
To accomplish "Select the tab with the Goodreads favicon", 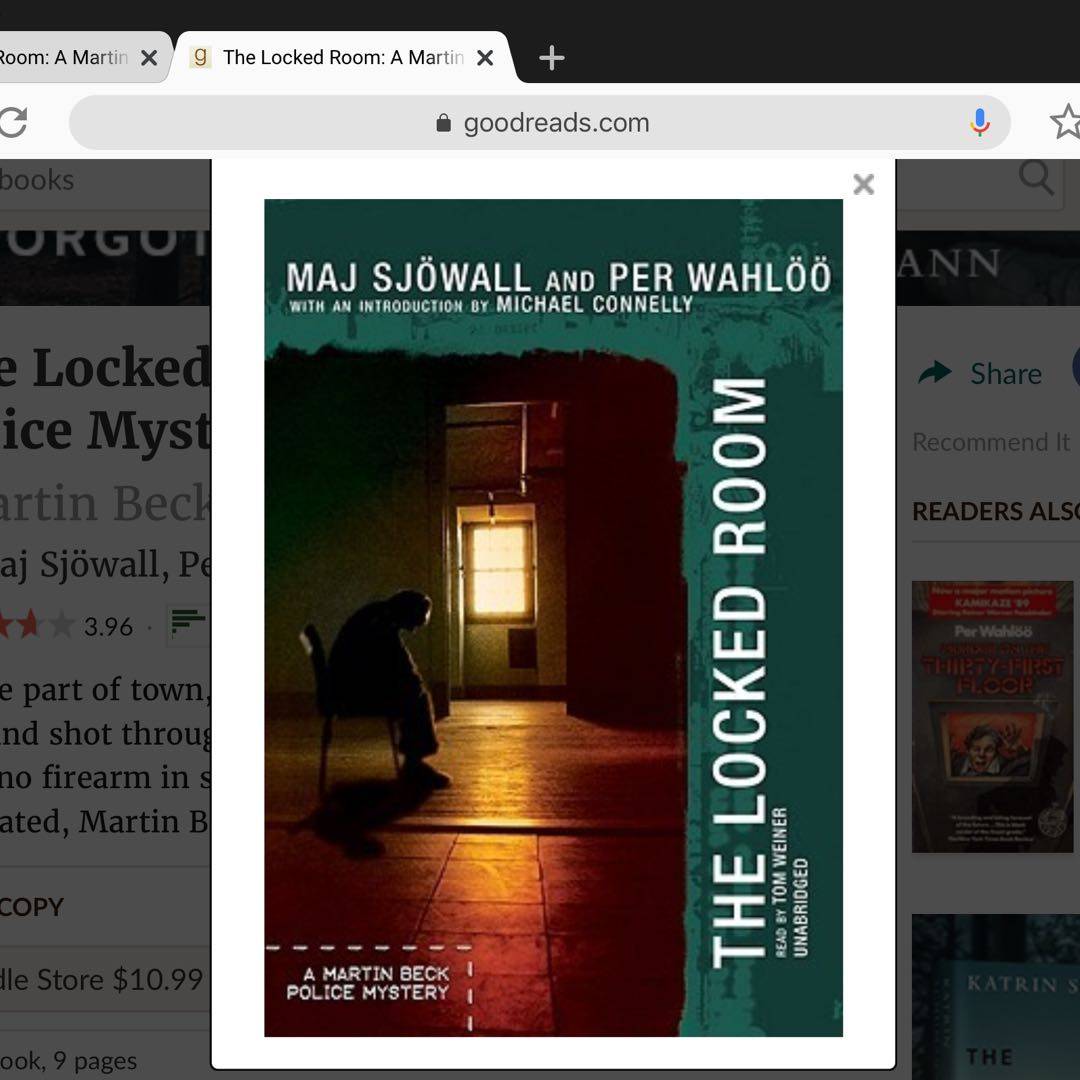I will [x=330, y=58].
